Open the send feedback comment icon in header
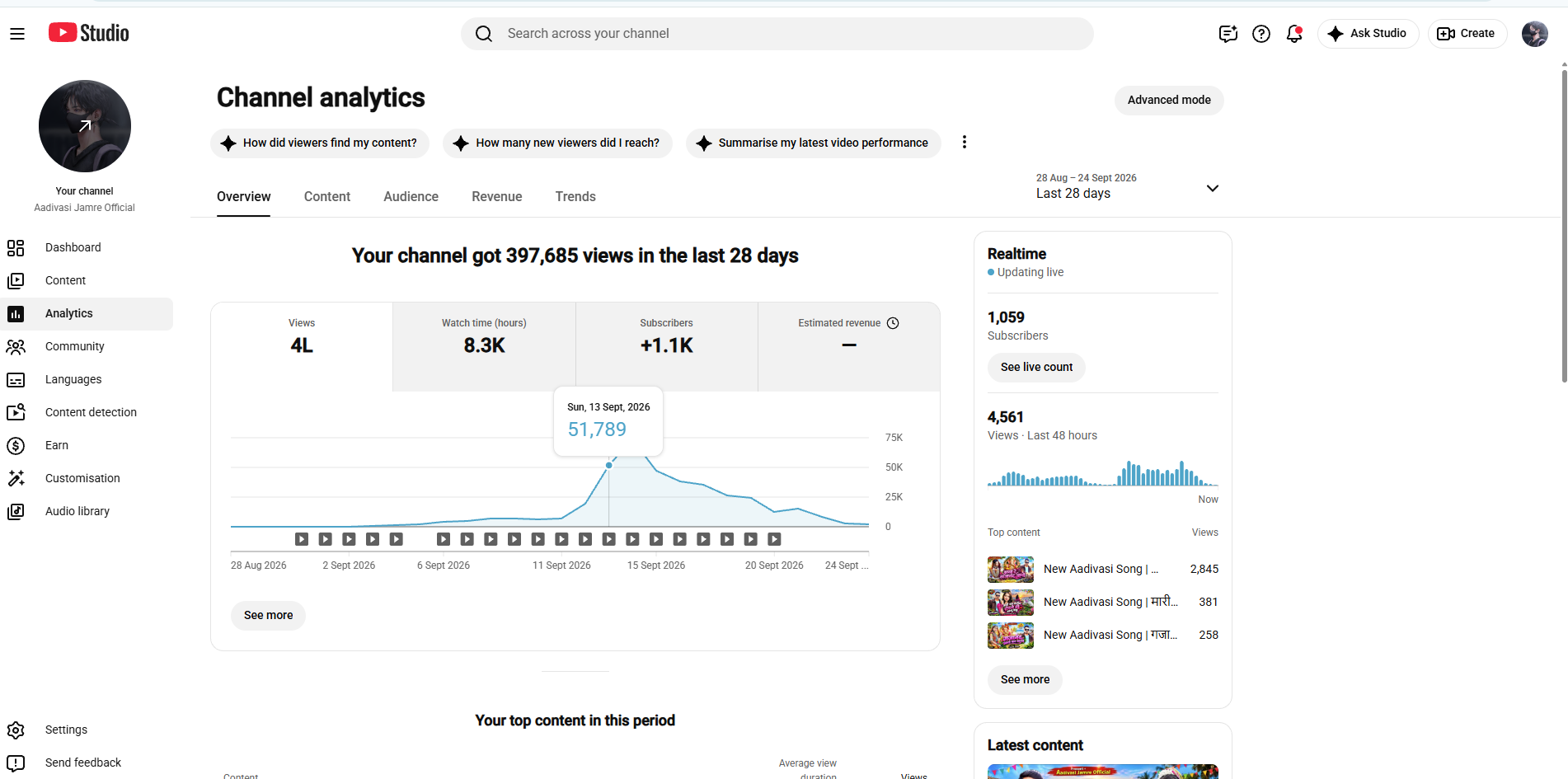 pyautogui.click(x=1228, y=34)
